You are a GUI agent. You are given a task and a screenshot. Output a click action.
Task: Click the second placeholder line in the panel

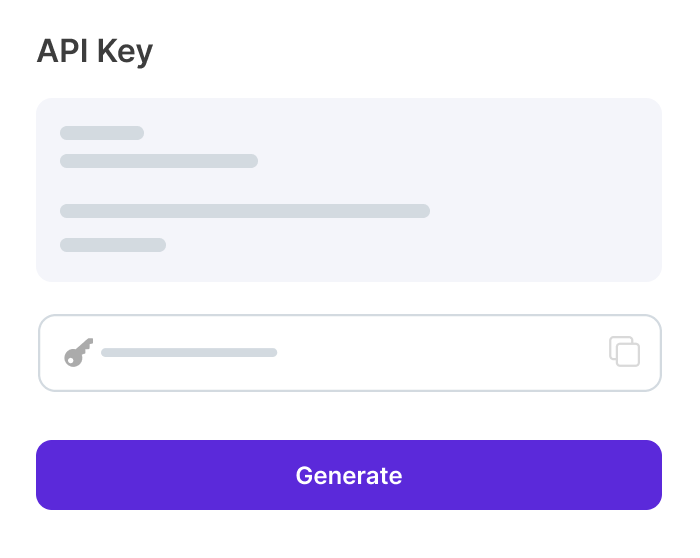click(x=159, y=161)
